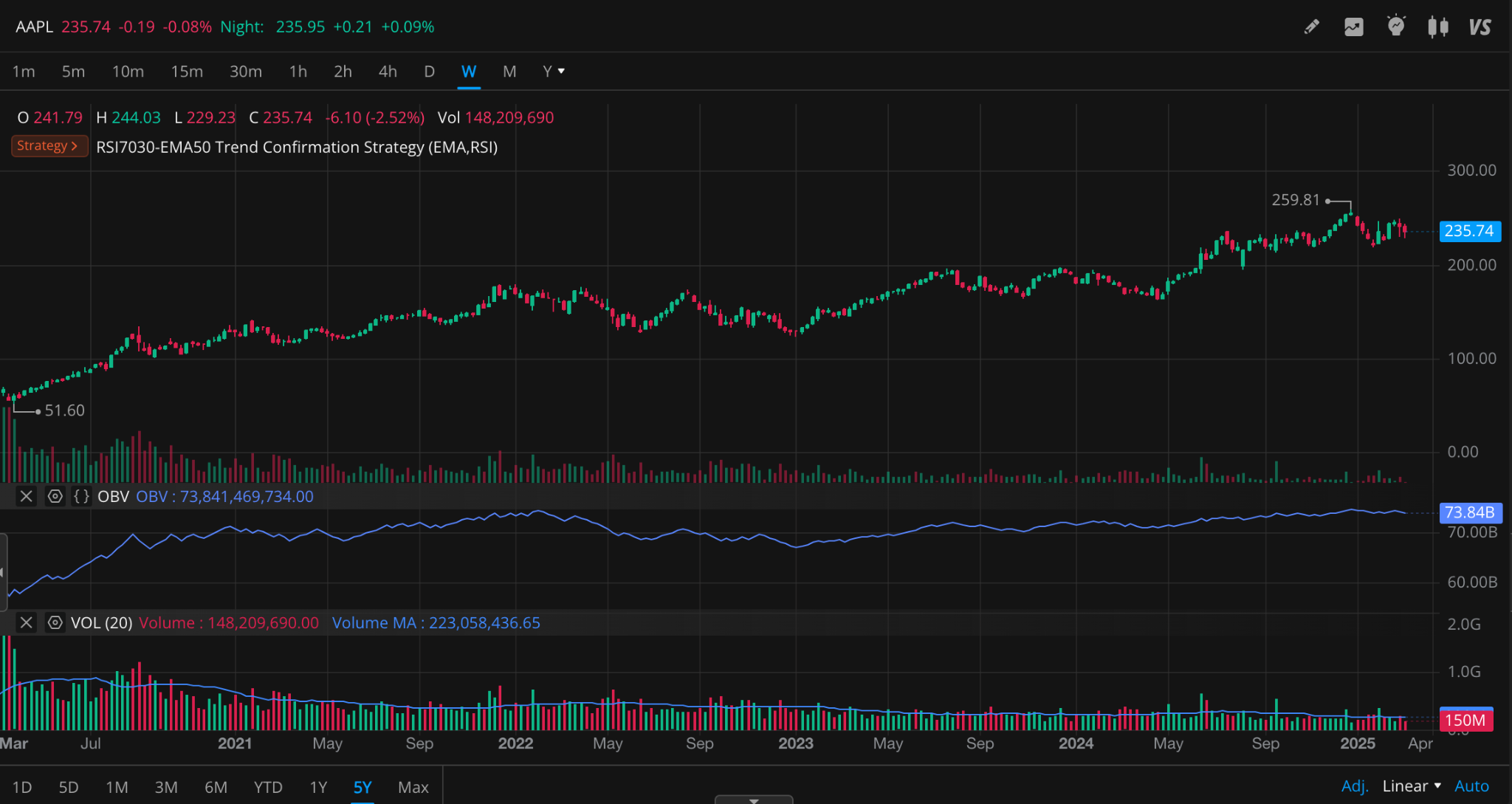Toggle Auto scale mode
The height and width of the screenshot is (804, 1512).
click(x=1471, y=786)
